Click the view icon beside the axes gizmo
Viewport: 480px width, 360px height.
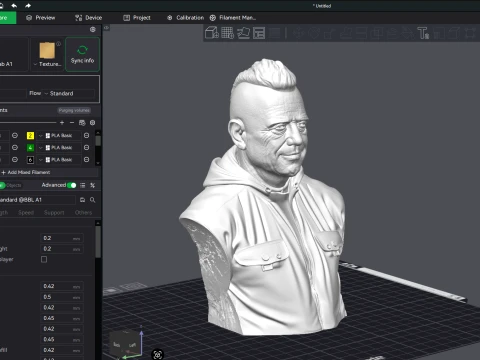[158, 354]
